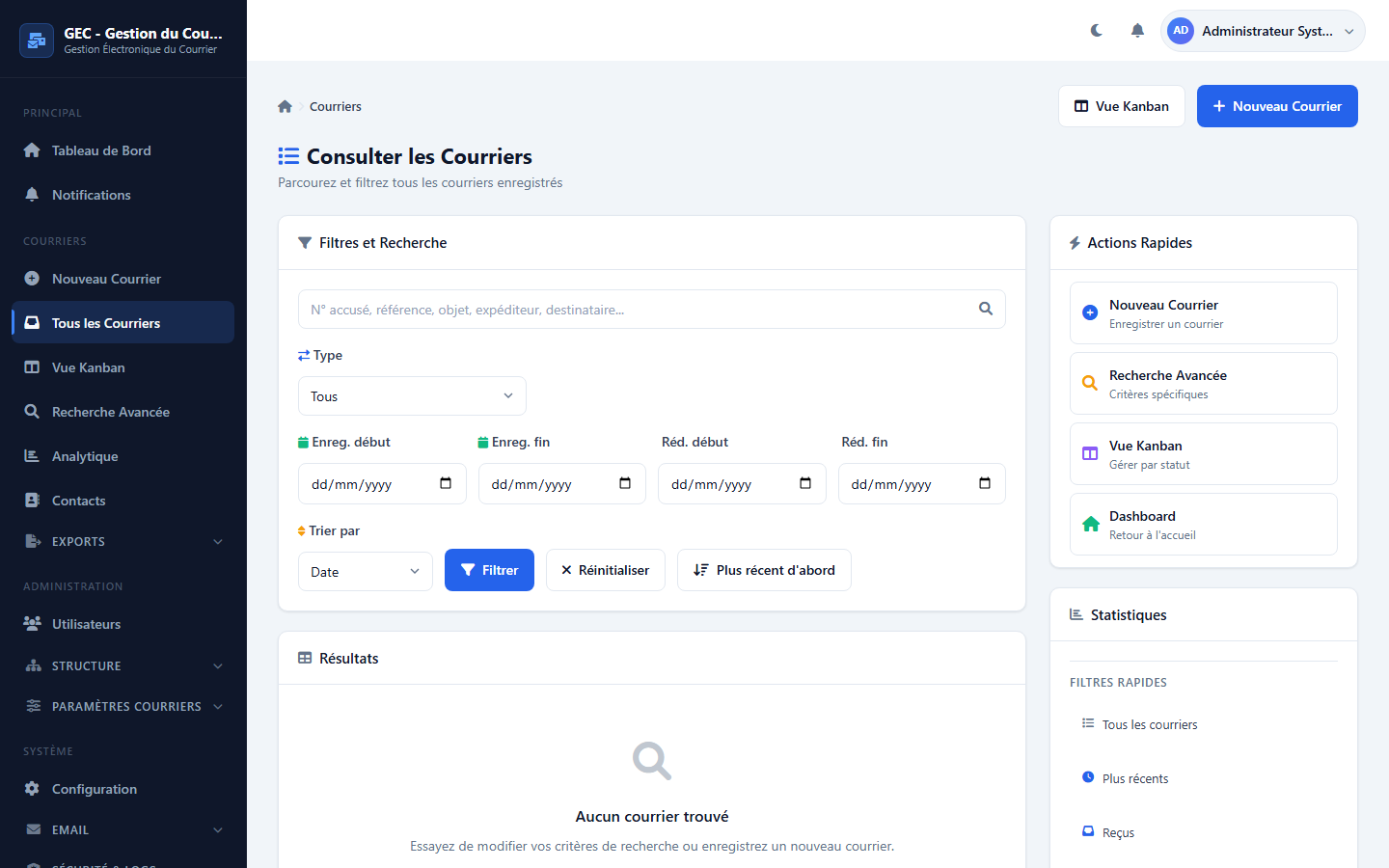The width and height of the screenshot is (1389, 868).
Task: Open the Trier par Date dropdown
Action: point(365,572)
